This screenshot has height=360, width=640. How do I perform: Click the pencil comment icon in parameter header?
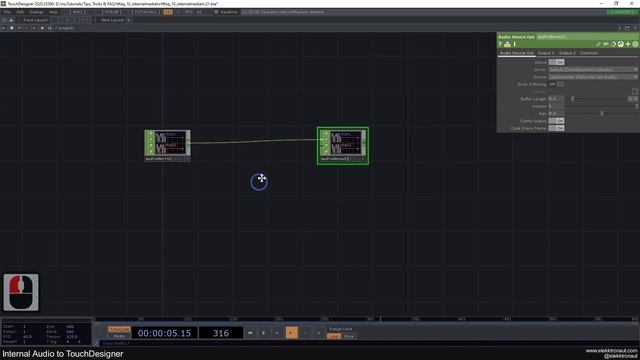[598, 44]
